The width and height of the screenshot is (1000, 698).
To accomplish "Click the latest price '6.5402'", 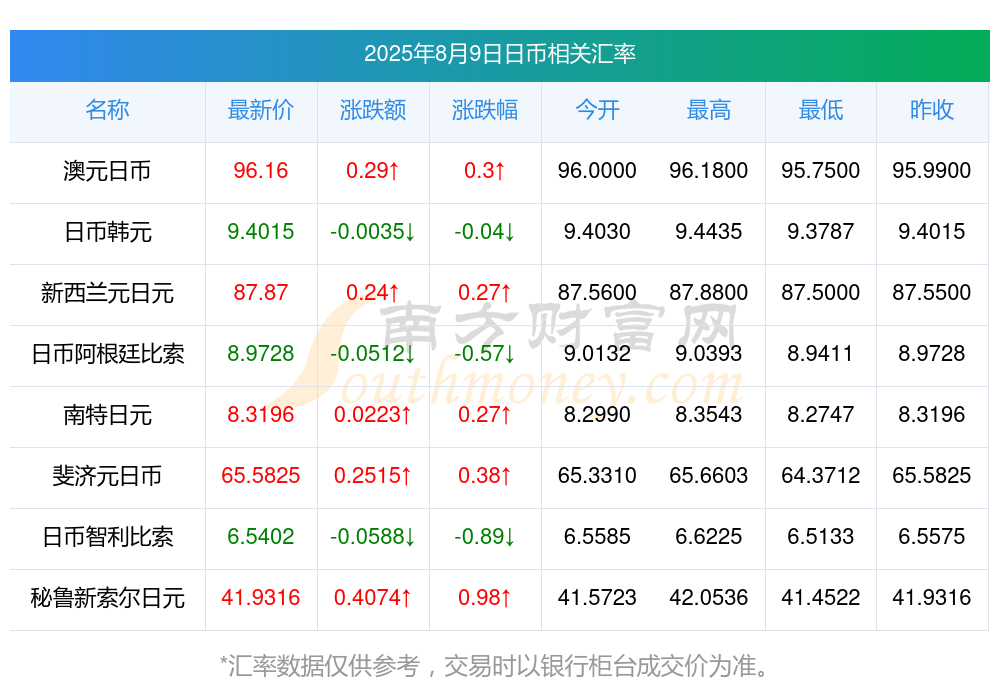I will 260,536.
